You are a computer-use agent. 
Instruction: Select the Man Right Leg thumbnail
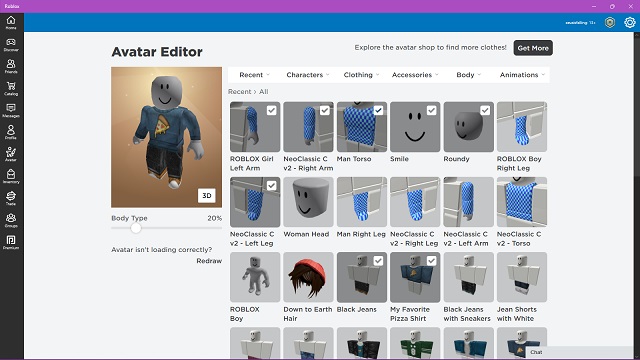click(x=362, y=202)
